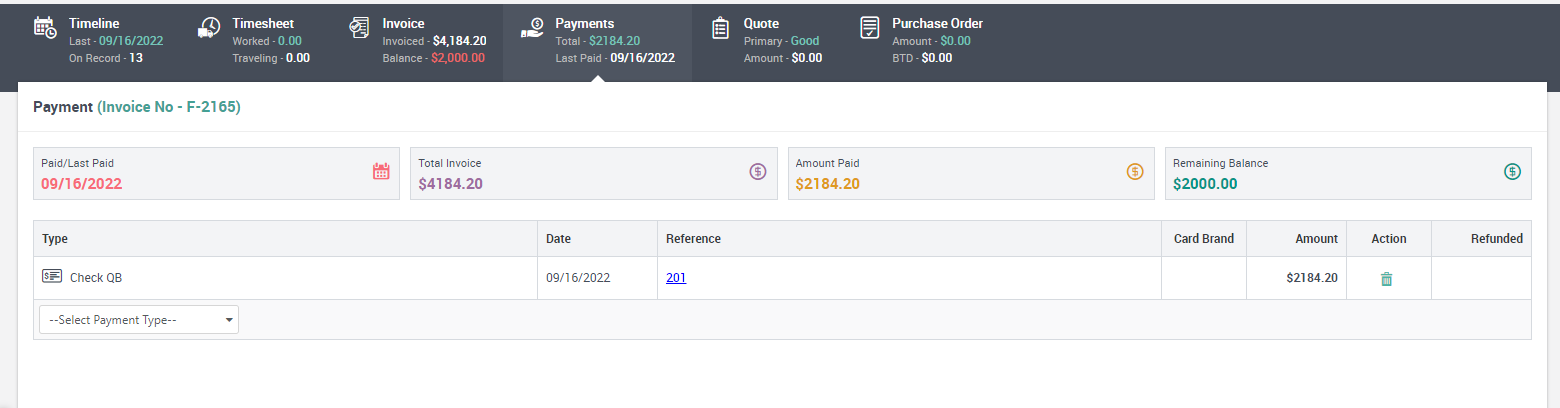
Task: Click the Quote Primary status Good
Action: point(805,41)
